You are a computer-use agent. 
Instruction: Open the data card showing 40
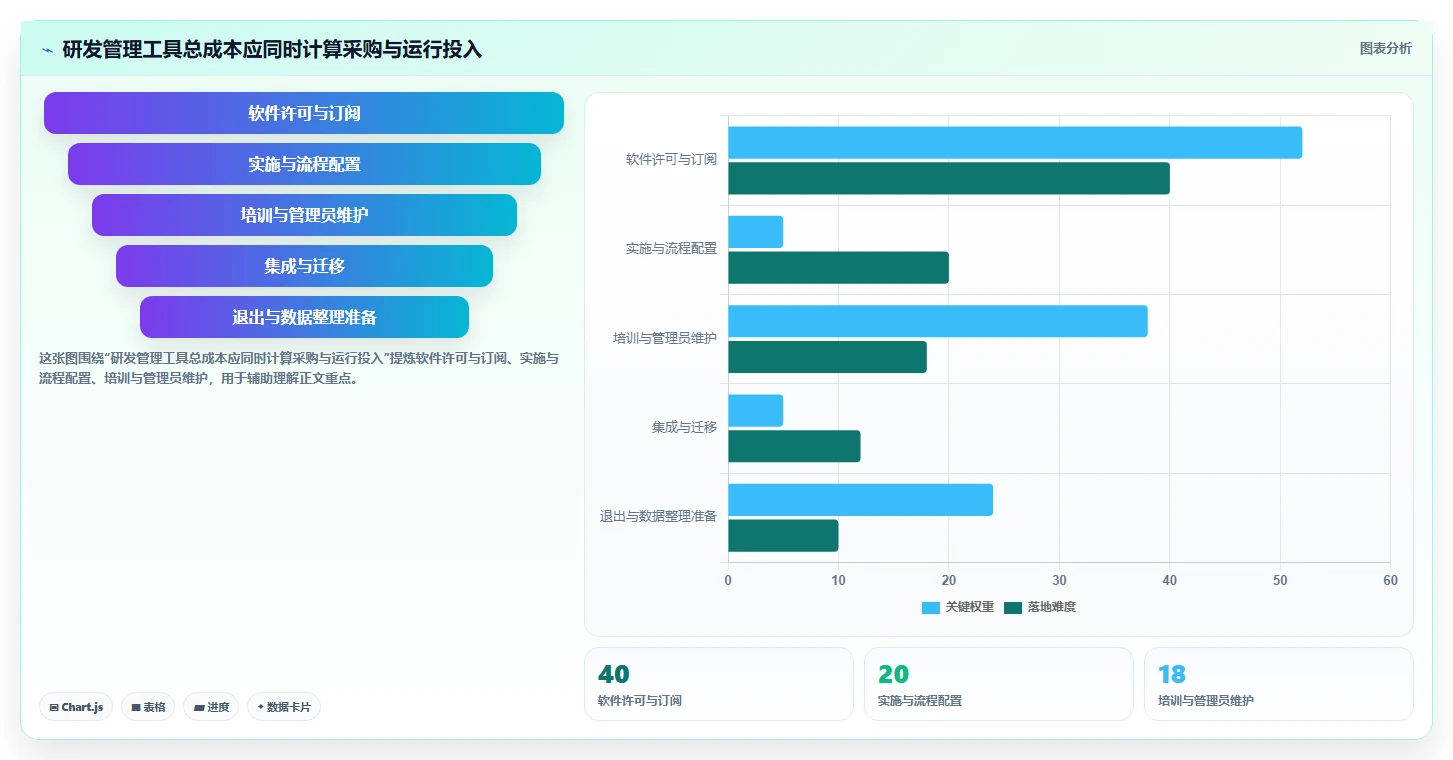pos(719,684)
